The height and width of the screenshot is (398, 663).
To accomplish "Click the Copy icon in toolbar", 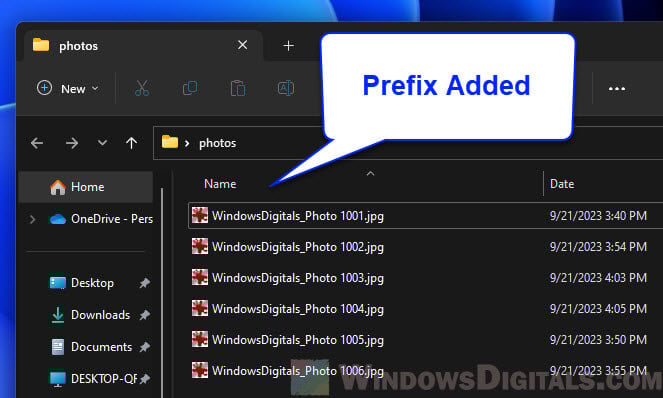I will coord(190,88).
